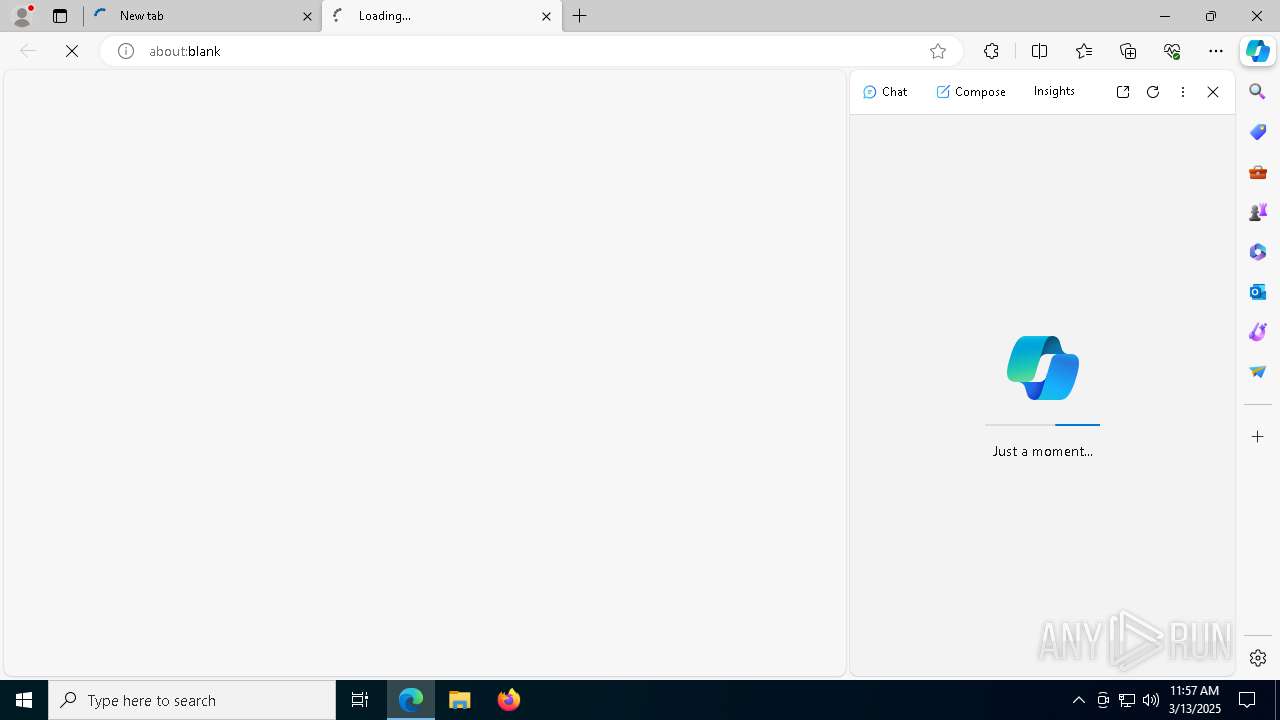
Task: Close the New tab tab
Action: click(x=308, y=16)
